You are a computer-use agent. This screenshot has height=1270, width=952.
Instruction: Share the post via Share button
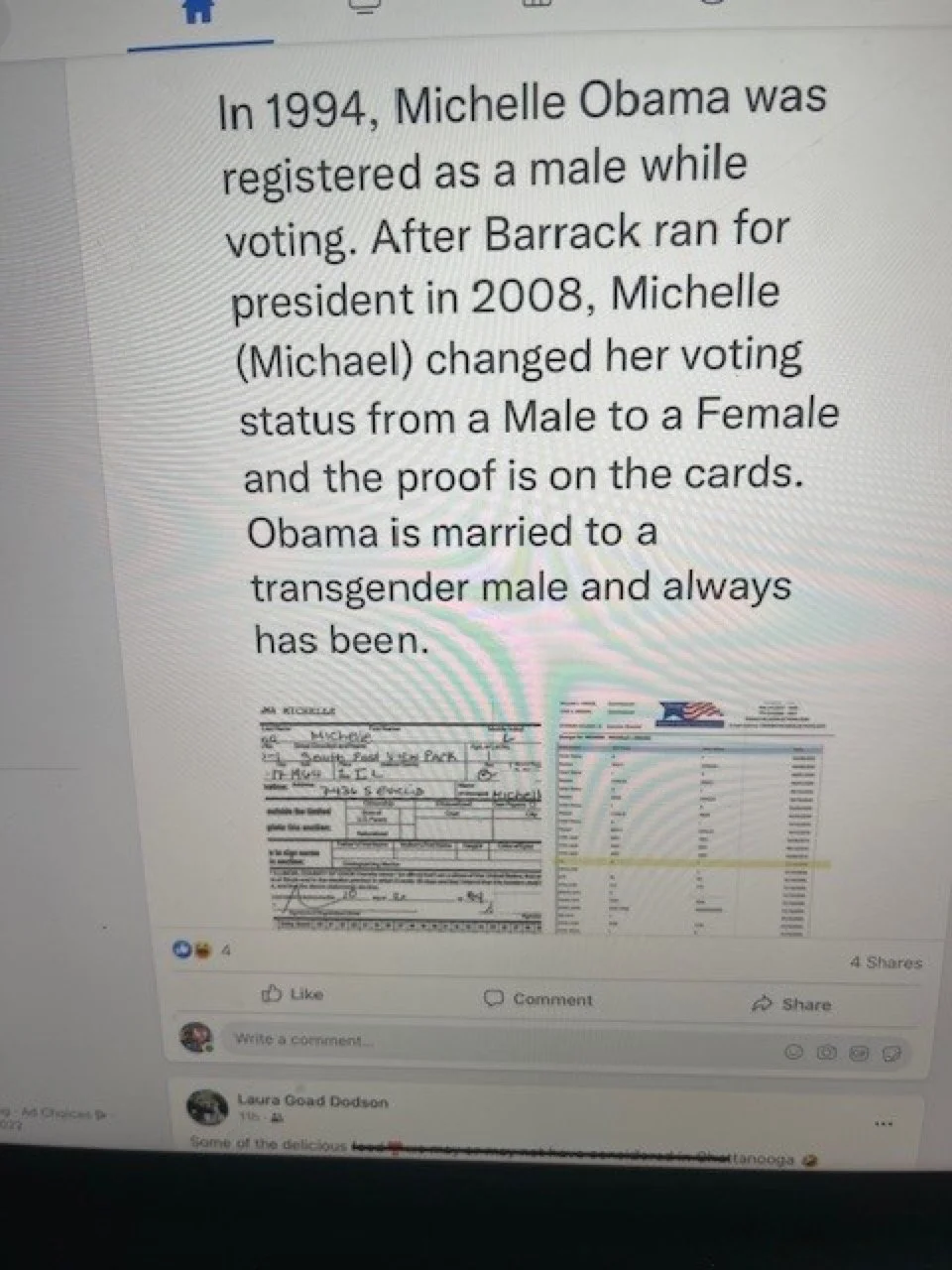[791, 1004]
